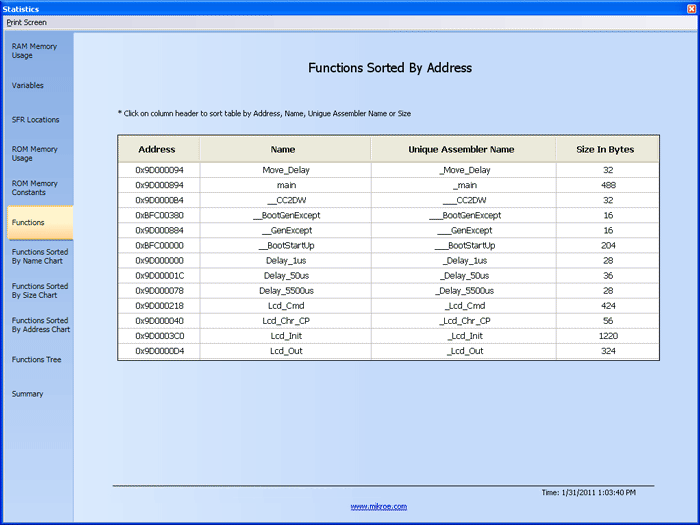Open Functions Sorted By Size Chart
Screen dimensions: 700x525
click(x=40, y=291)
